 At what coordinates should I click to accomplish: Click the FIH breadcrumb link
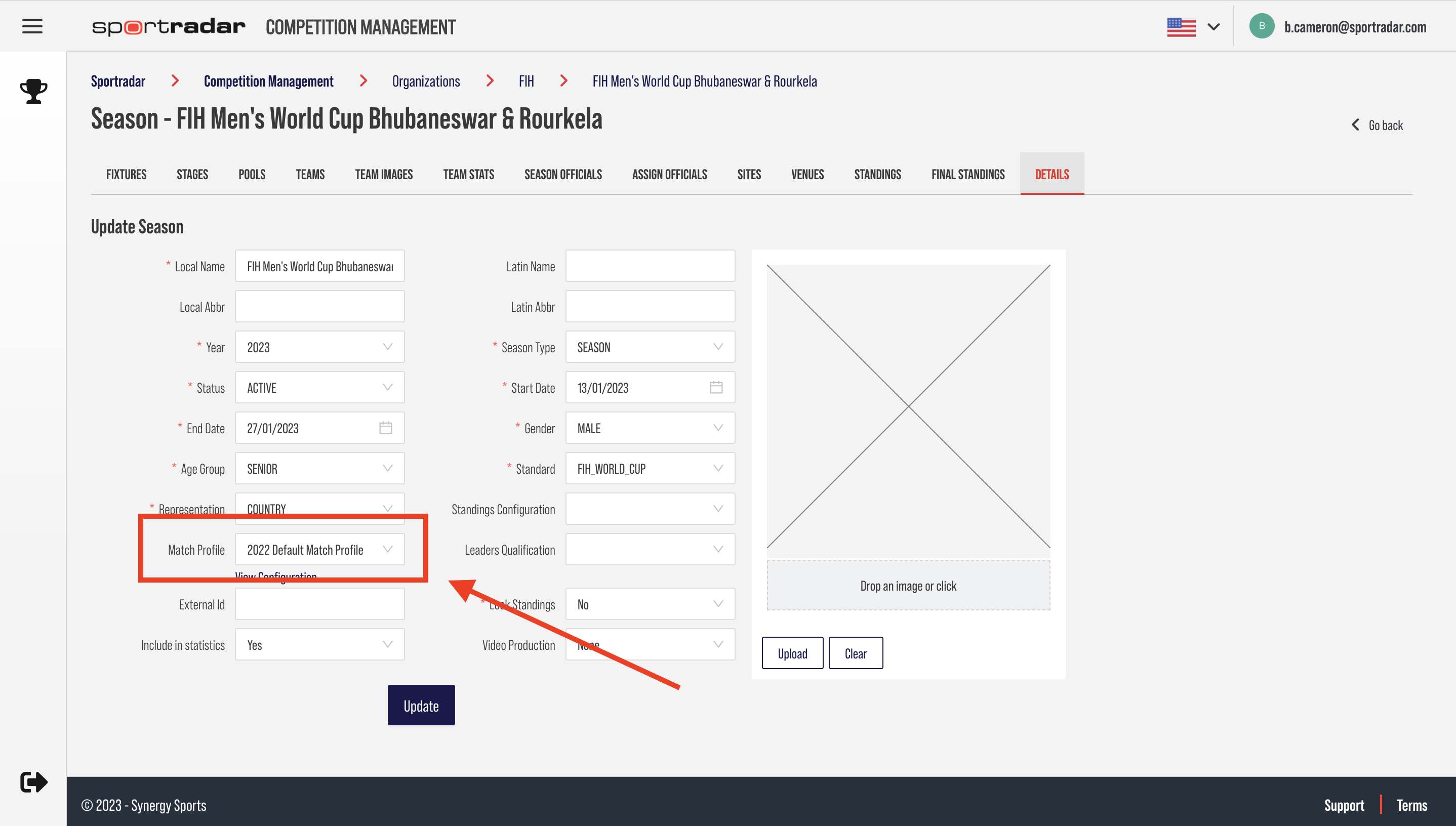point(526,81)
